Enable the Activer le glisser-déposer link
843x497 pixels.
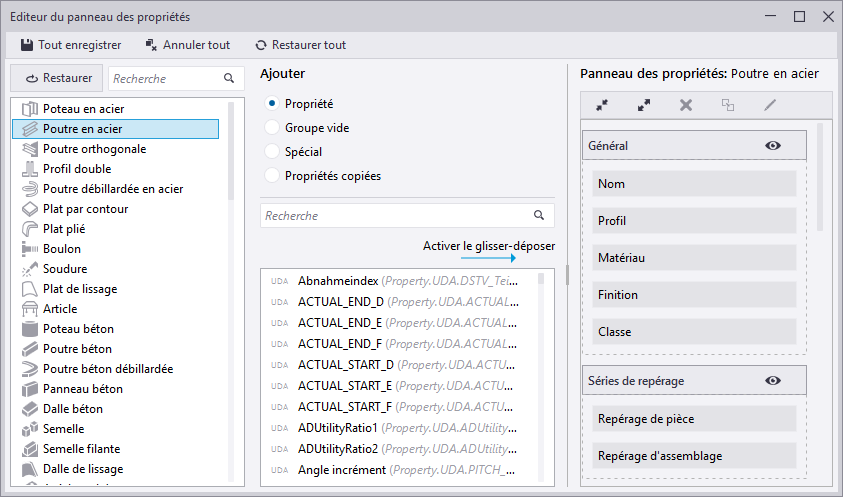point(488,246)
